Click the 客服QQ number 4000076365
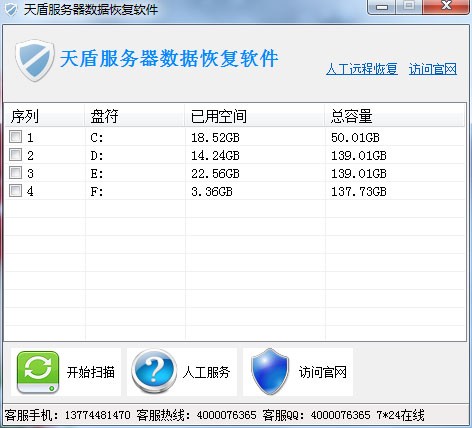The width and height of the screenshot is (472, 428). coord(340,415)
